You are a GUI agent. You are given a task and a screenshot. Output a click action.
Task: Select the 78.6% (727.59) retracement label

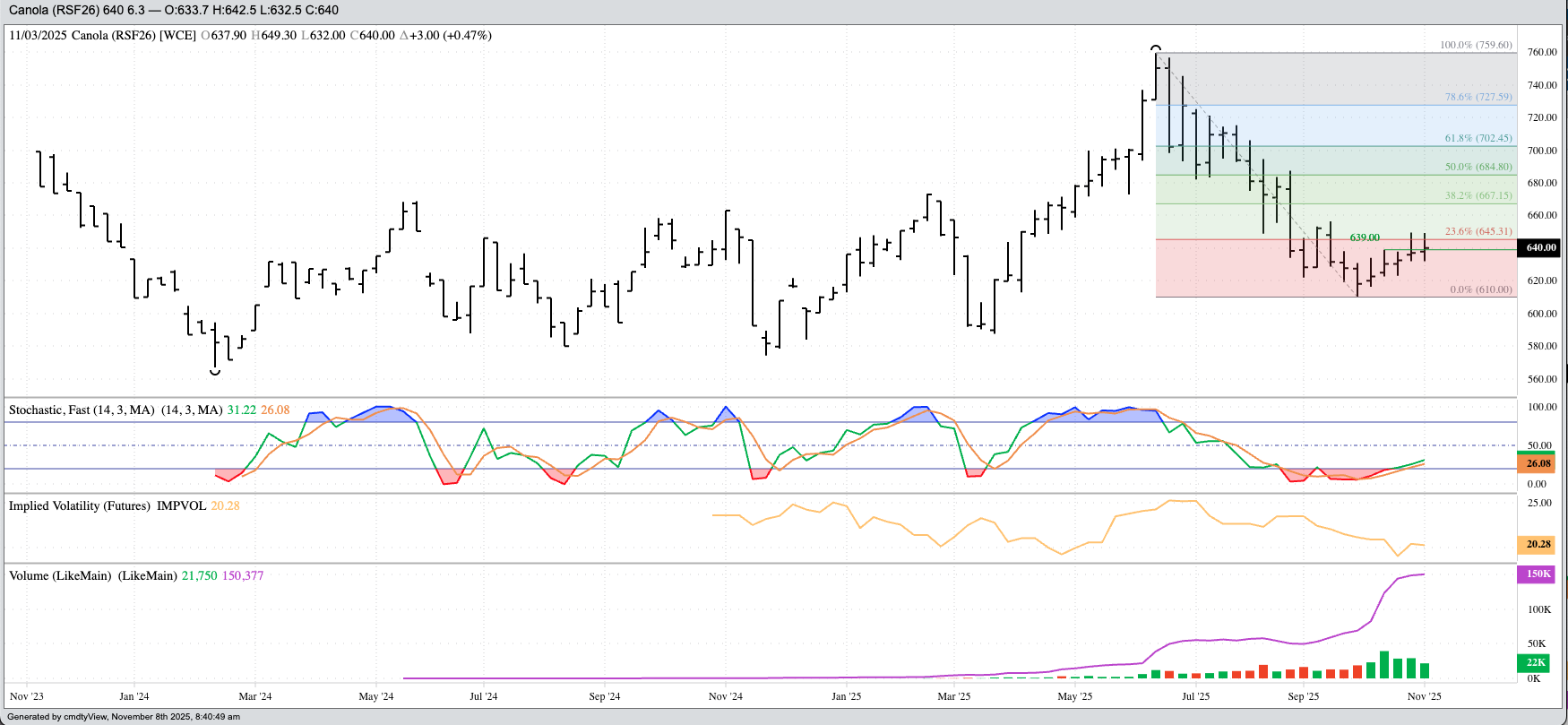tap(1478, 97)
